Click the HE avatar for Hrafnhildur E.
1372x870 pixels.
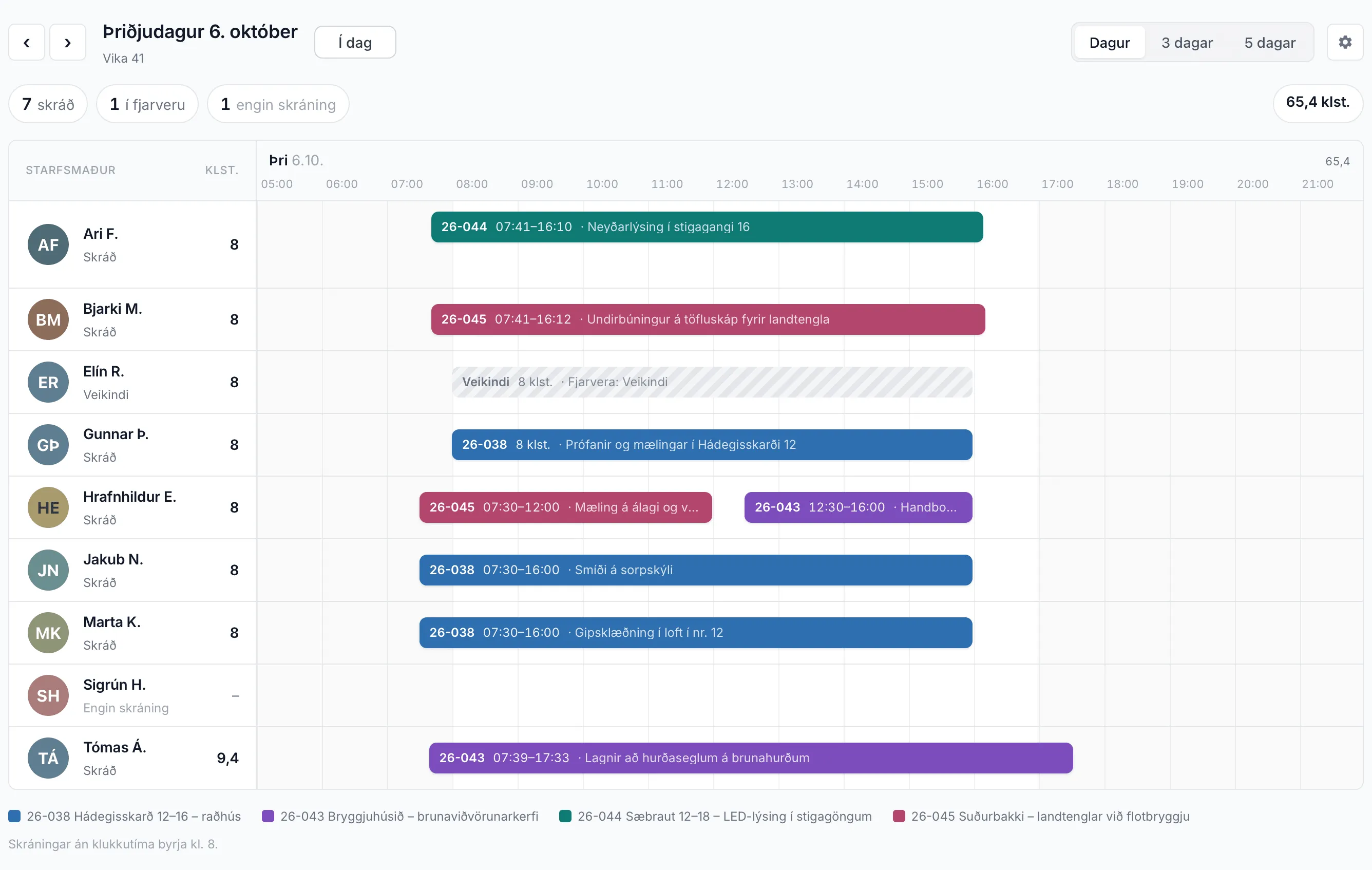click(x=48, y=507)
